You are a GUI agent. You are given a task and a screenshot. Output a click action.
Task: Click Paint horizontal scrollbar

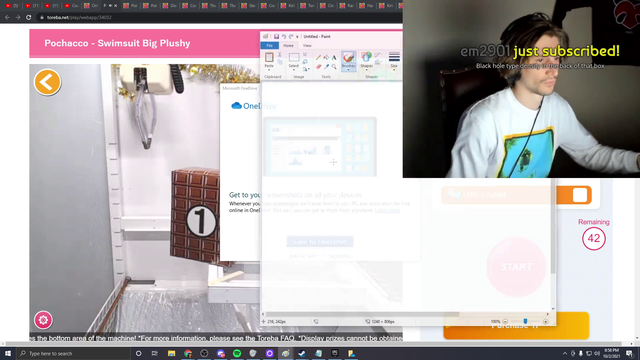click(x=362, y=314)
